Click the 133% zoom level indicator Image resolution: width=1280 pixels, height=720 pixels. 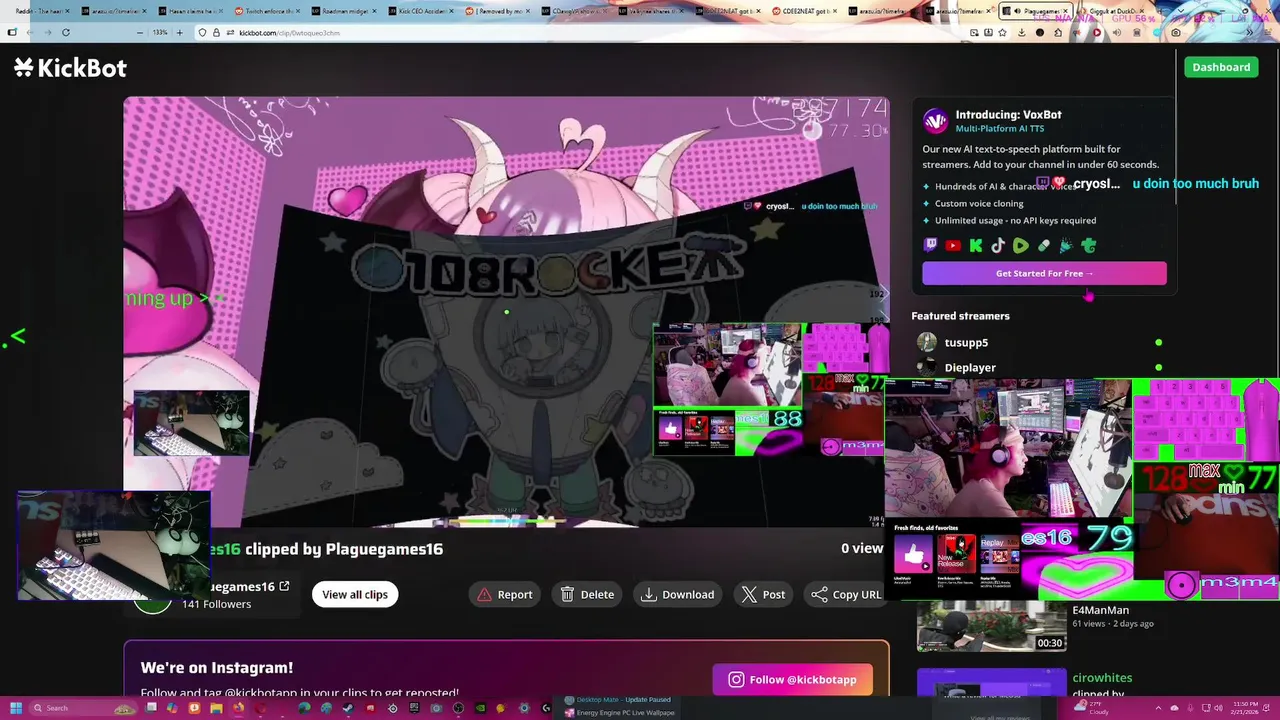coord(160,32)
